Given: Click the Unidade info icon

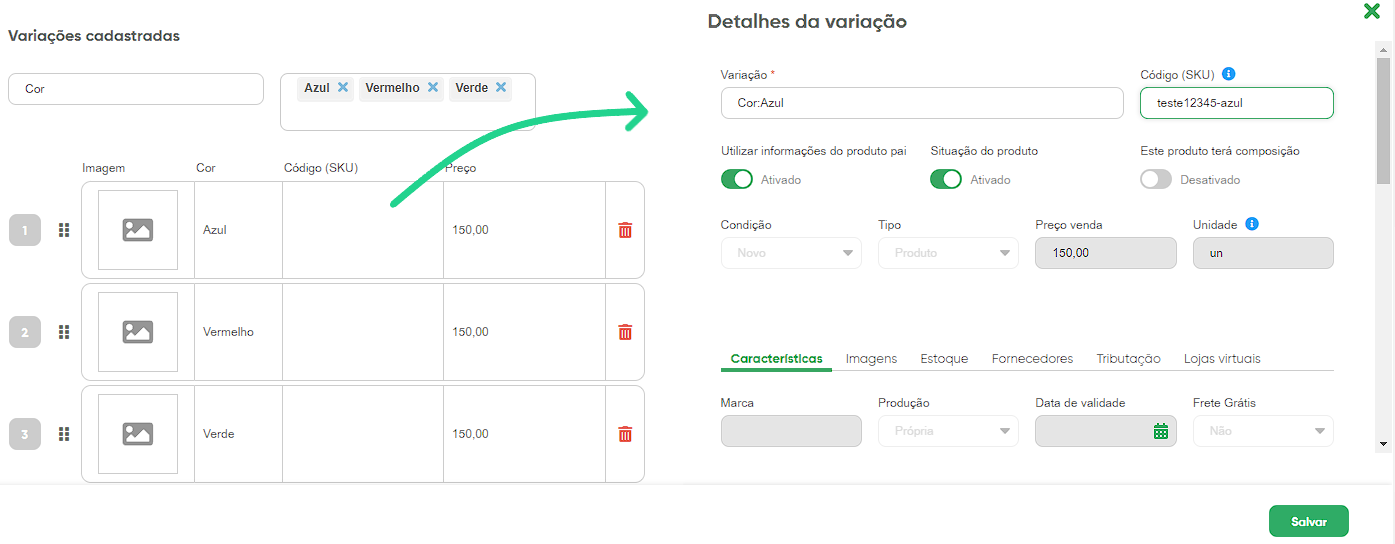Looking at the screenshot, I should click(x=1252, y=224).
